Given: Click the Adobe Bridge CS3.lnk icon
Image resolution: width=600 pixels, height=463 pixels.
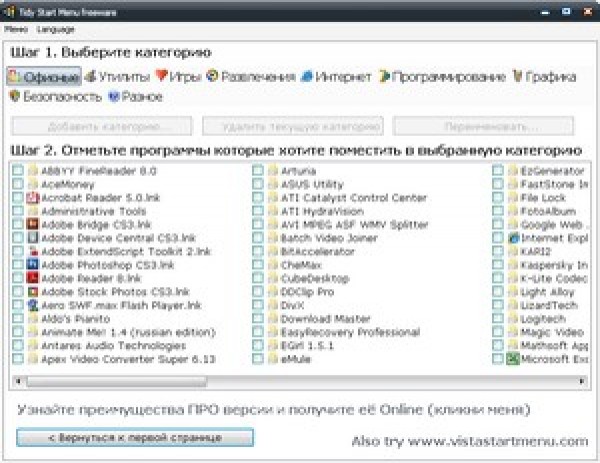Looking at the screenshot, I should click(33, 225).
